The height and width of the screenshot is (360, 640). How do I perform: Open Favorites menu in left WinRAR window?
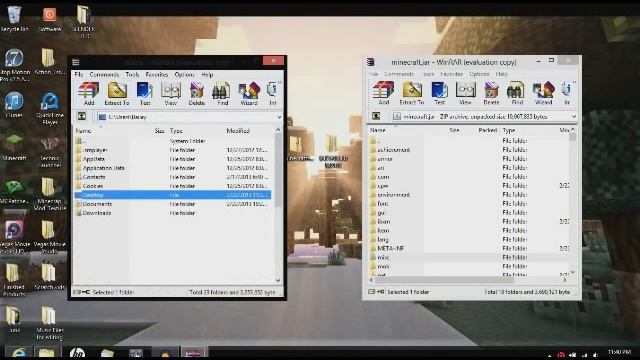(x=157, y=75)
